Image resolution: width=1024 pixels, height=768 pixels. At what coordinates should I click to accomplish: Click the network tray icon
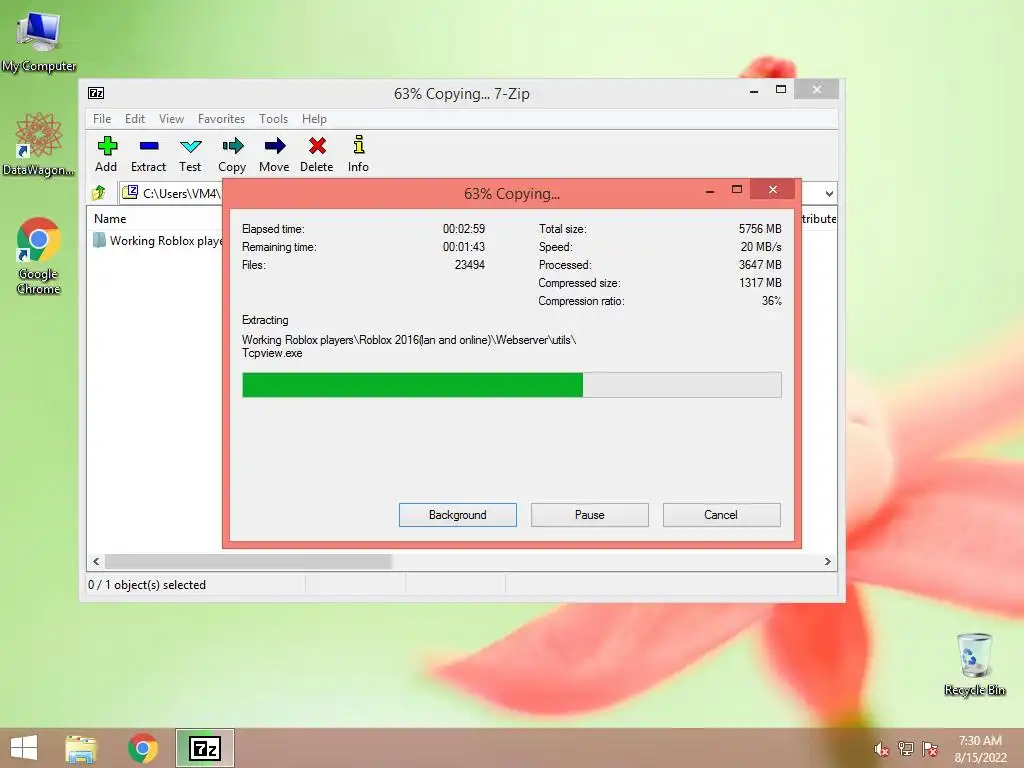point(906,749)
